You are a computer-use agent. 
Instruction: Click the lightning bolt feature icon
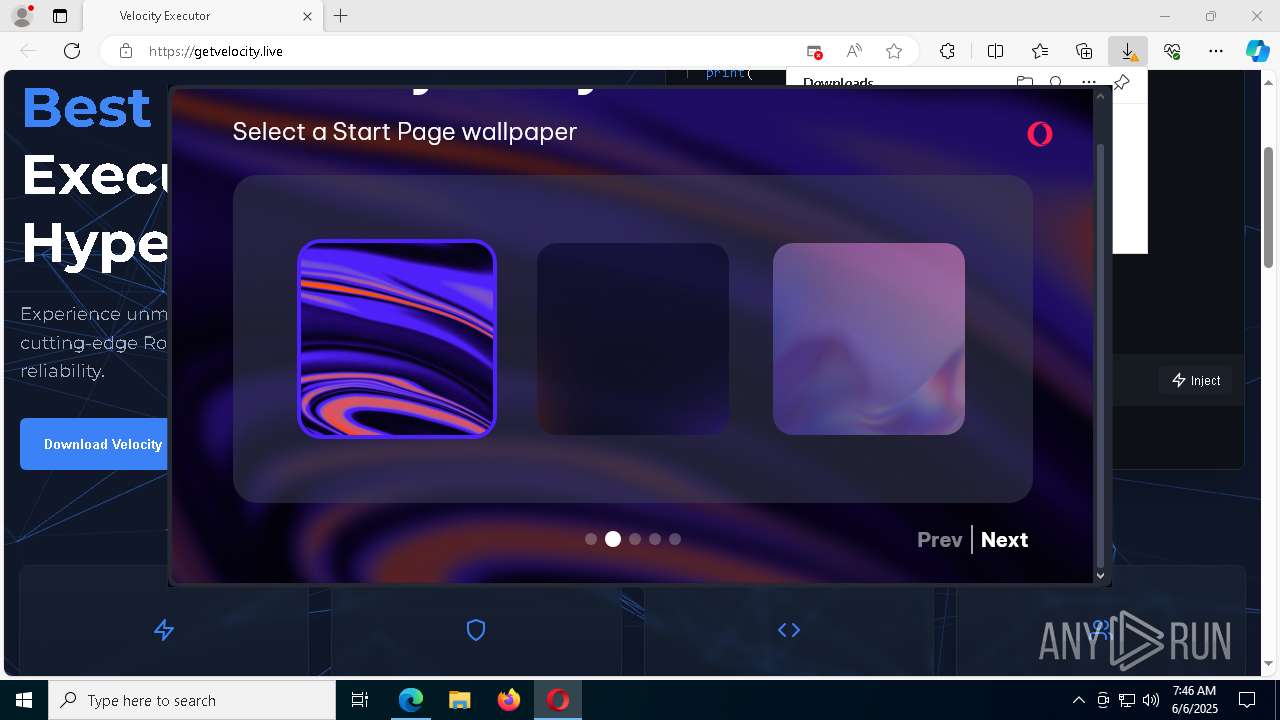coord(164,630)
